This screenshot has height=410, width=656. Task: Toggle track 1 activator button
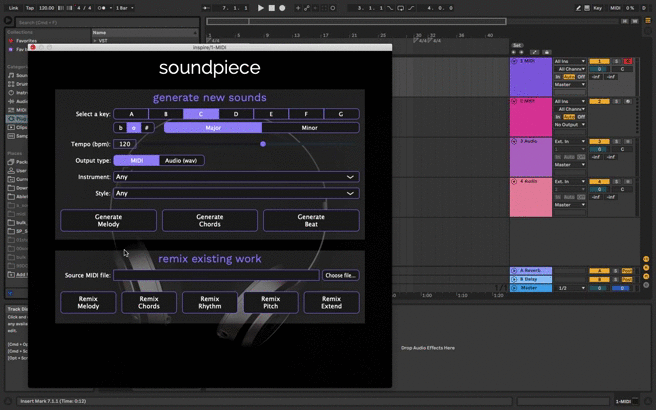[x=599, y=62]
